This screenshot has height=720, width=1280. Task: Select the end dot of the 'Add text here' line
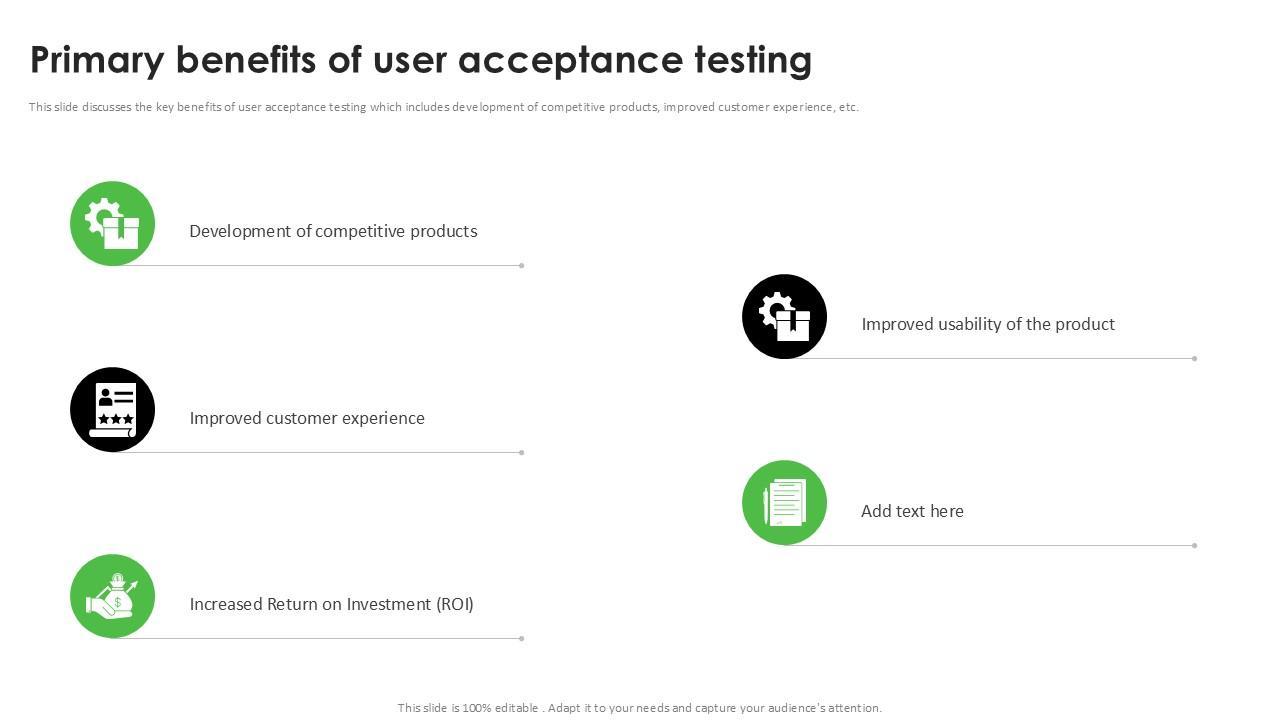(1194, 546)
